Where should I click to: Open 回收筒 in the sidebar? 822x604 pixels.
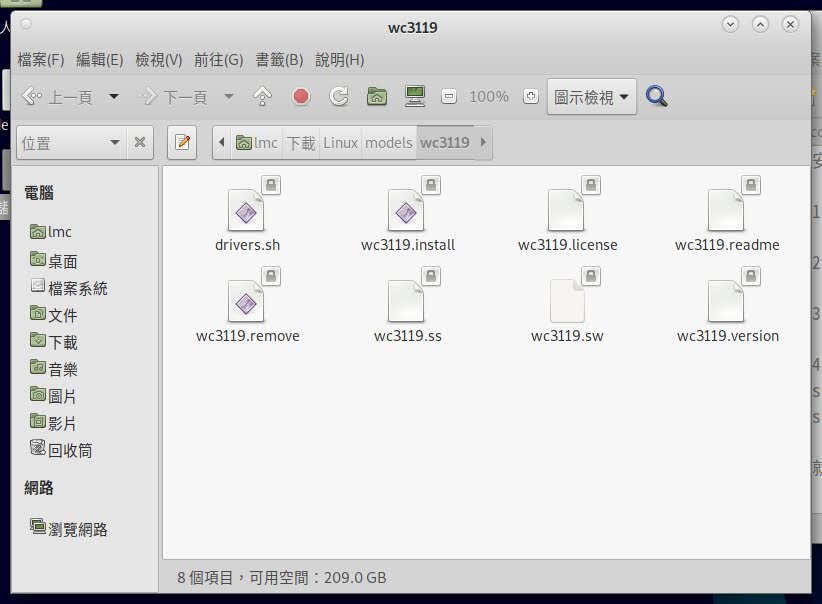pos(61,450)
